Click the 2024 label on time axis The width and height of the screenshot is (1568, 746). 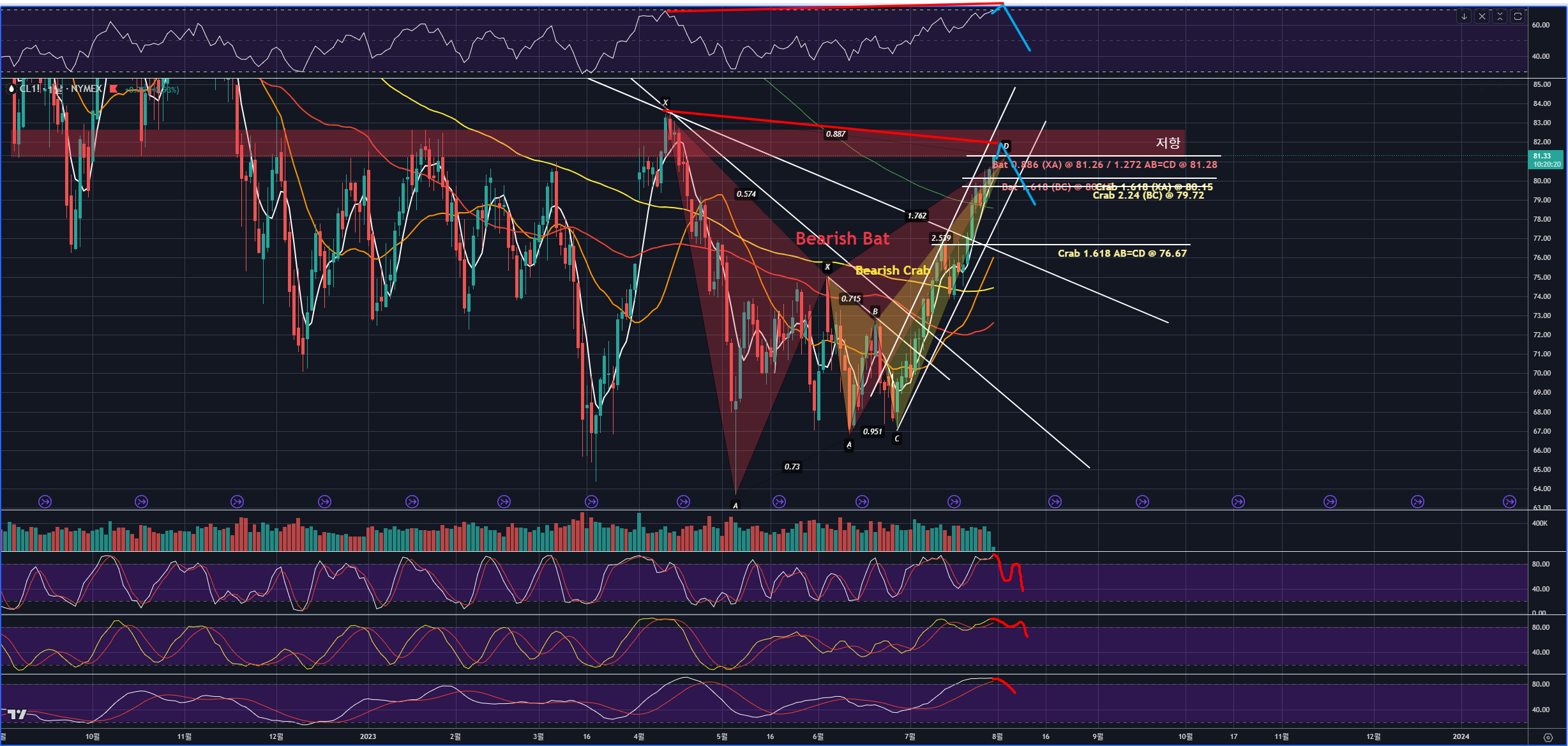pyautogui.click(x=1461, y=736)
